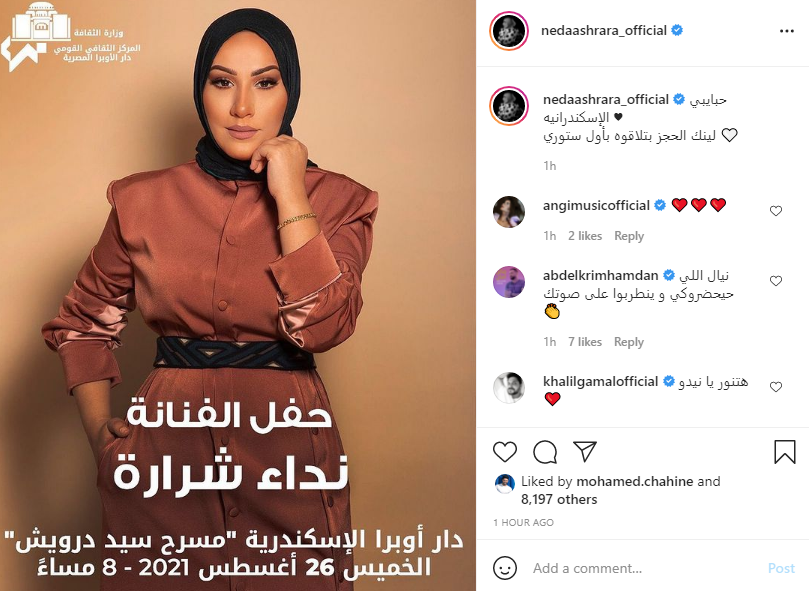
Task: Open the three-dots more options menu
Action: pos(787,31)
